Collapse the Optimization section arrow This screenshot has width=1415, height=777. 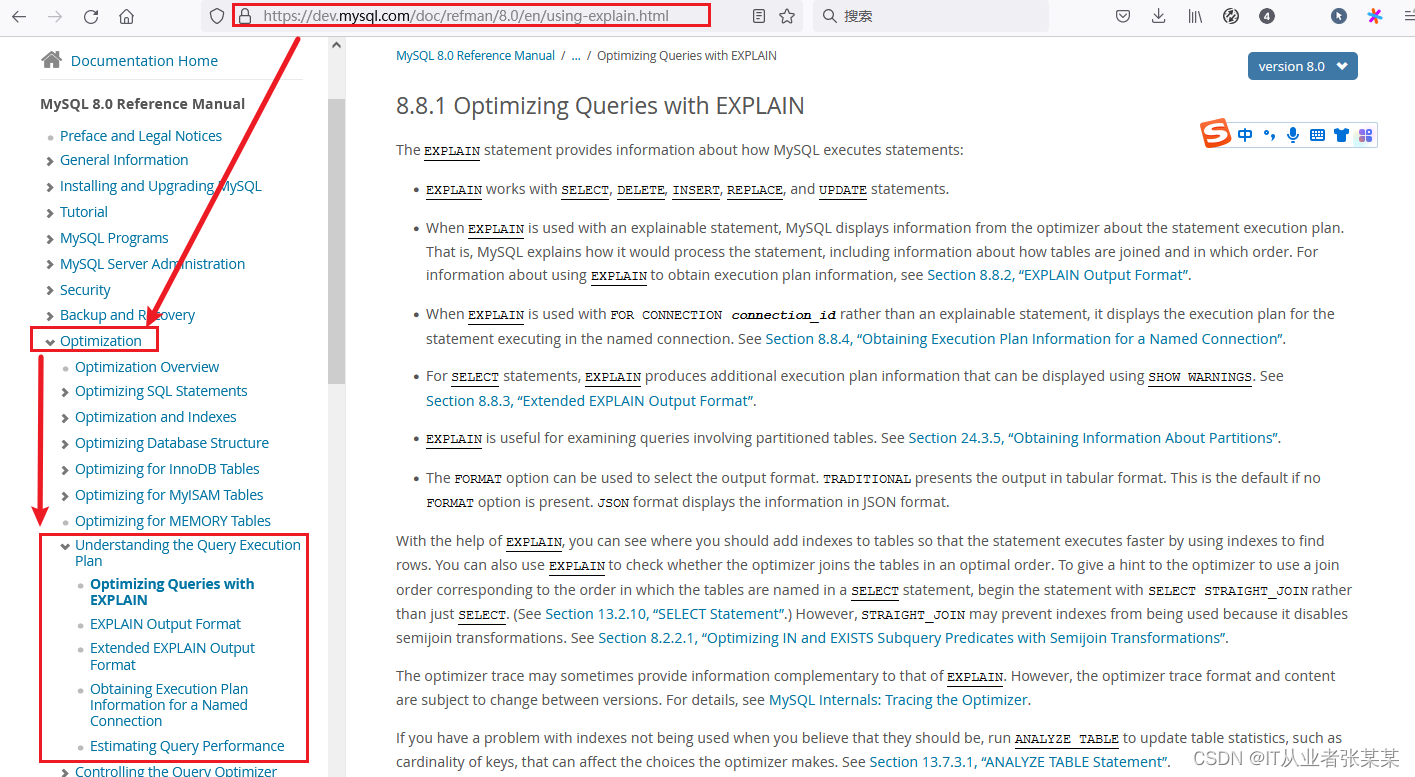(x=50, y=342)
